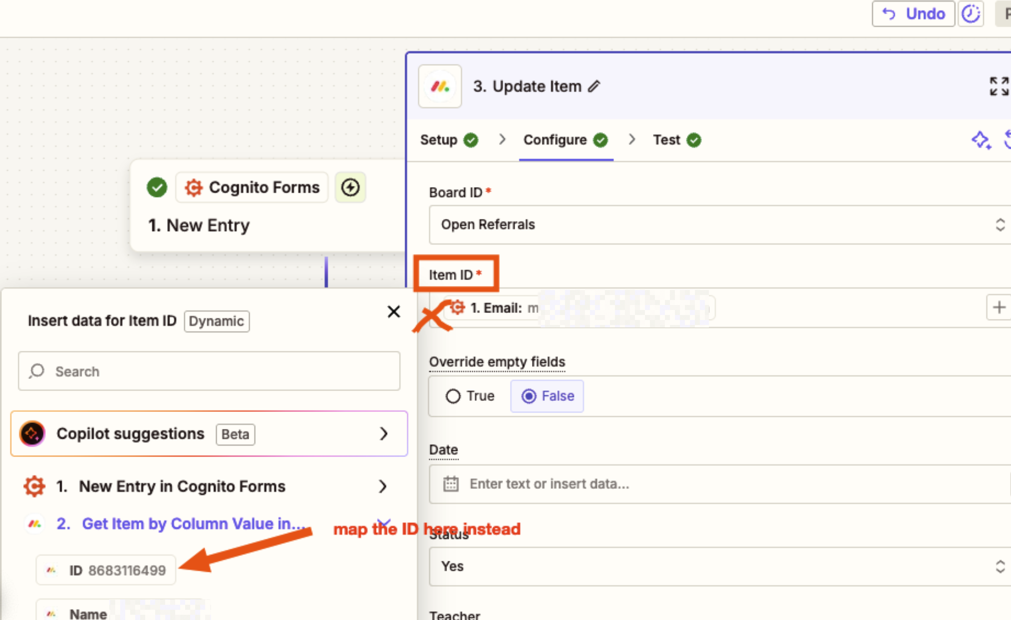Click the Date input field
The height and width of the screenshot is (620, 1011).
[720, 484]
